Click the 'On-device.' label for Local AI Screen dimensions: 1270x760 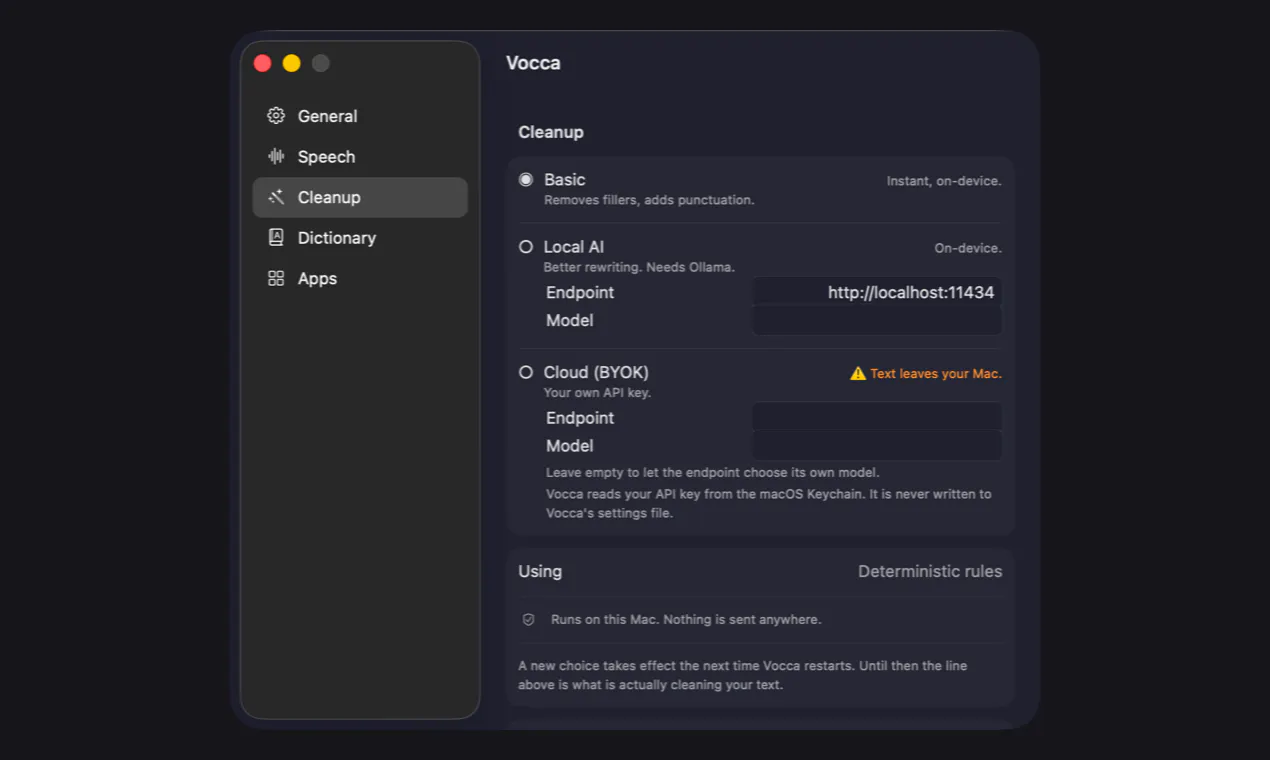968,248
